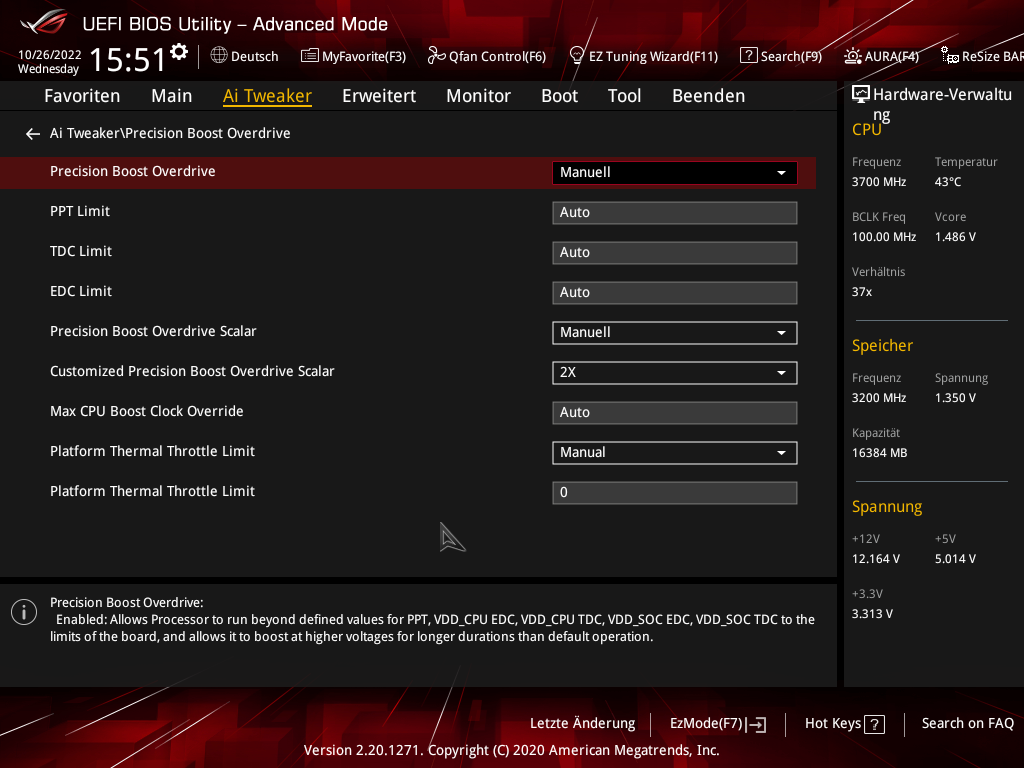Open AURA(F4) lighting icon
The height and width of the screenshot is (768, 1024).
point(852,56)
